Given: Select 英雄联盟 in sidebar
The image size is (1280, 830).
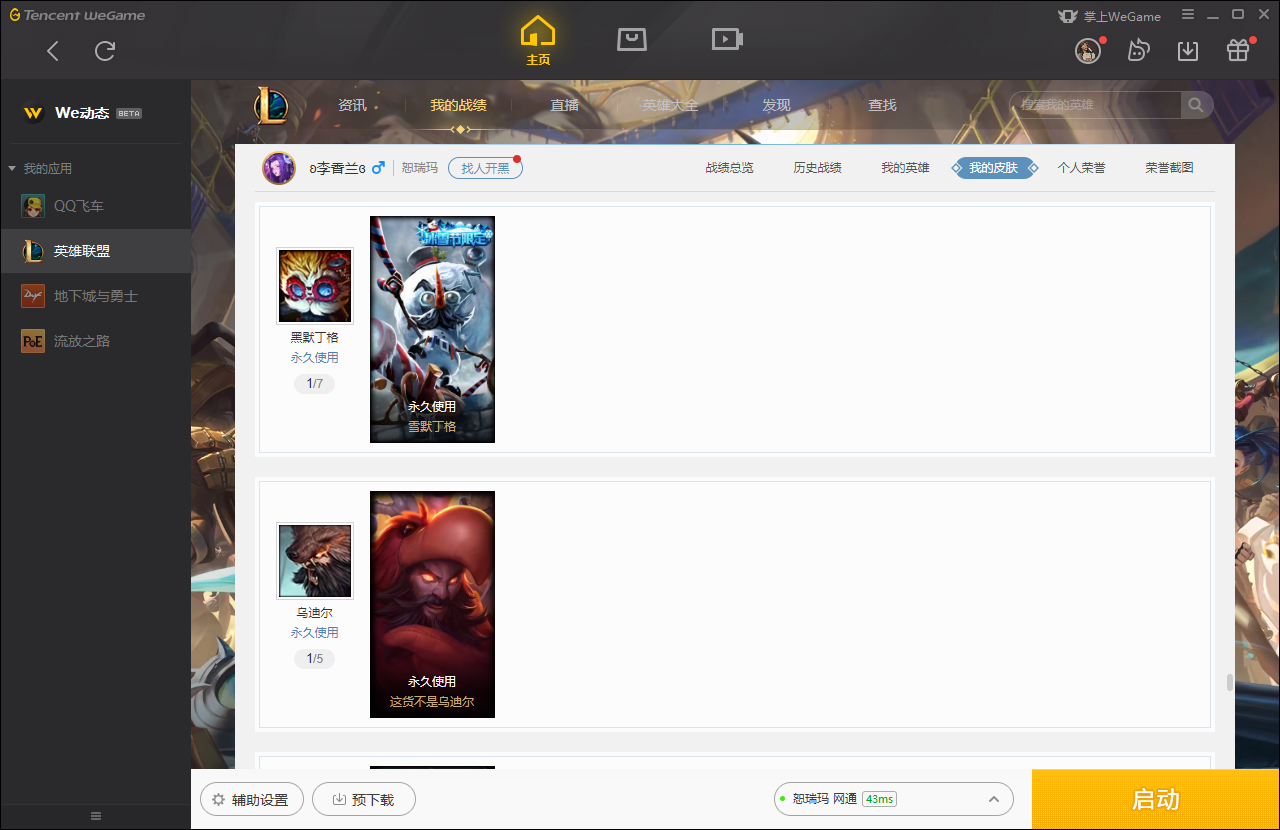Looking at the screenshot, I should pyautogui.click(x=95, y=251).
